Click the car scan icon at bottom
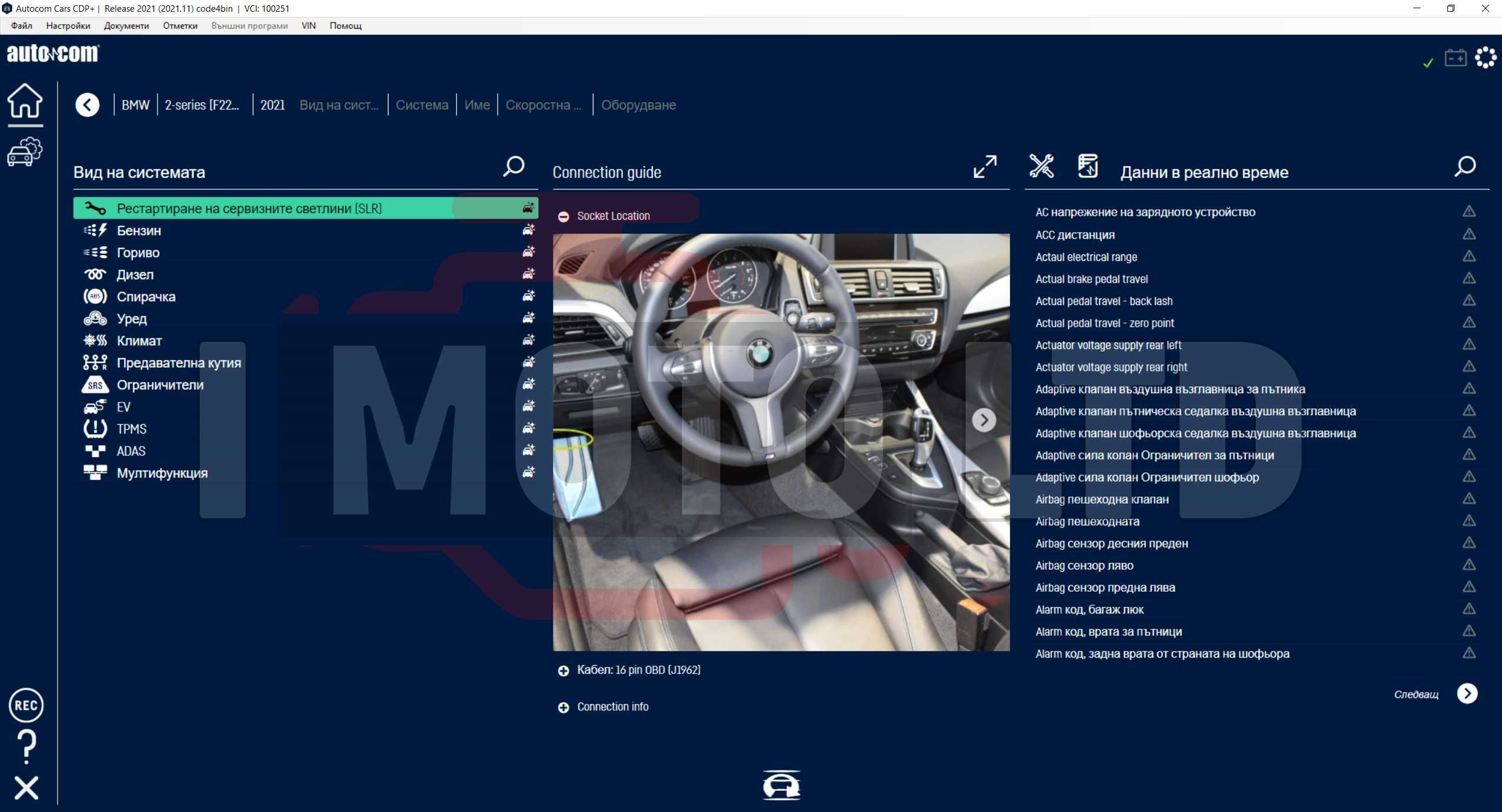 pos(782,785)
